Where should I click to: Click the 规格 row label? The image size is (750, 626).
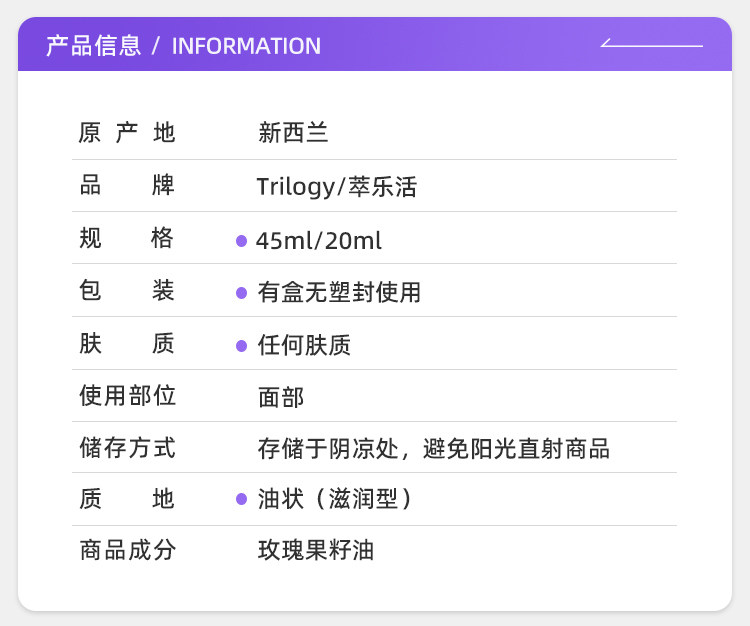(126, 239)
